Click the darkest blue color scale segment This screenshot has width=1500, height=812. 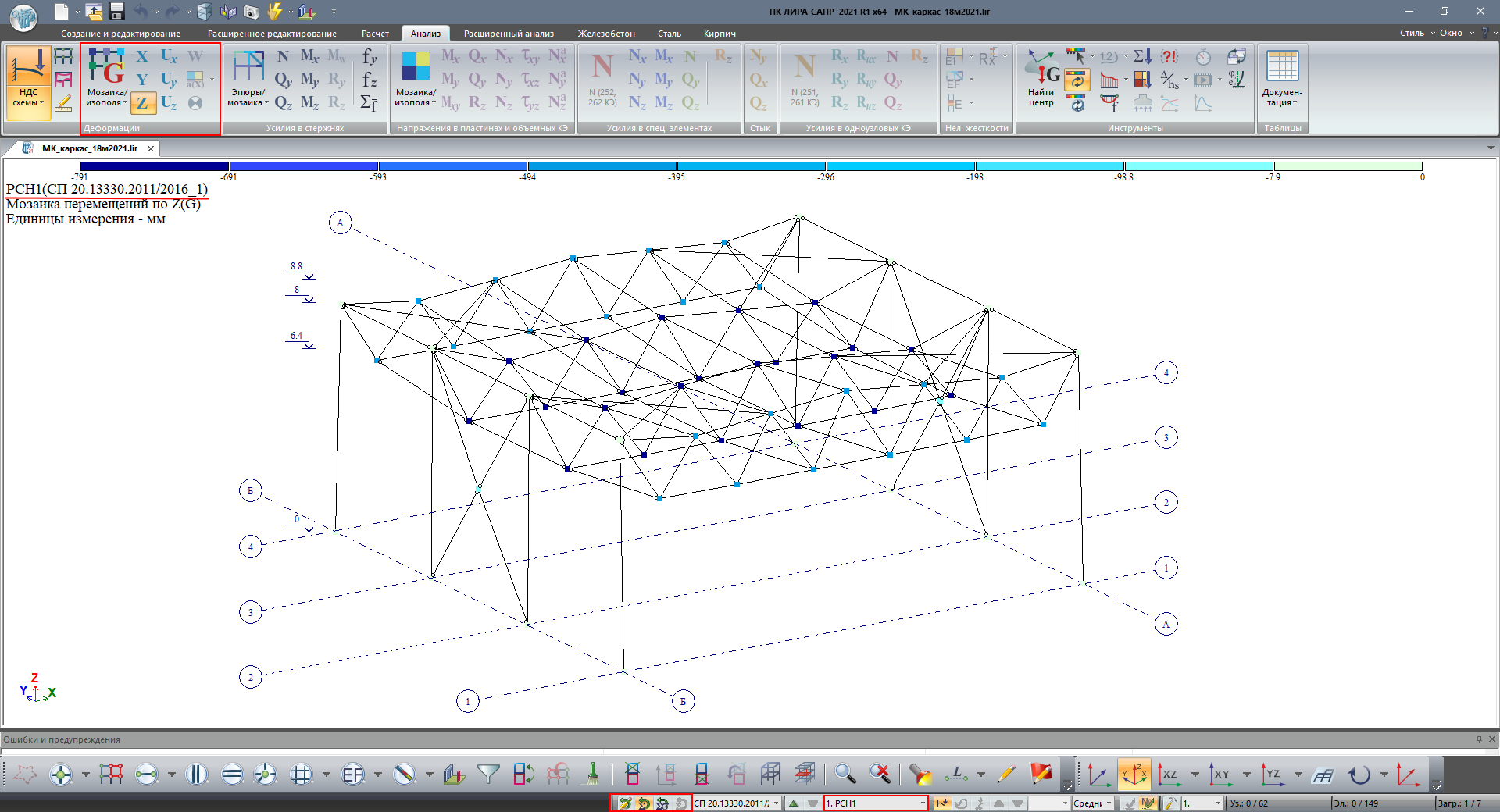(155, 166)
